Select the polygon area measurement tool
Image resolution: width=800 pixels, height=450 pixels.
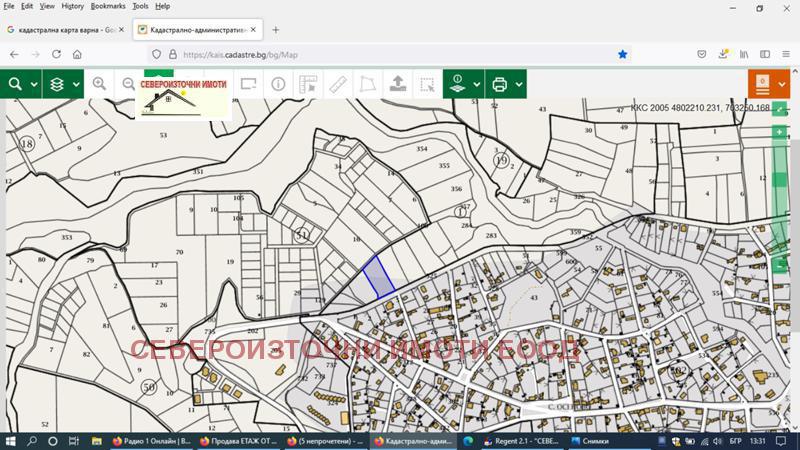pyautogui.click(x=368, y=84)
